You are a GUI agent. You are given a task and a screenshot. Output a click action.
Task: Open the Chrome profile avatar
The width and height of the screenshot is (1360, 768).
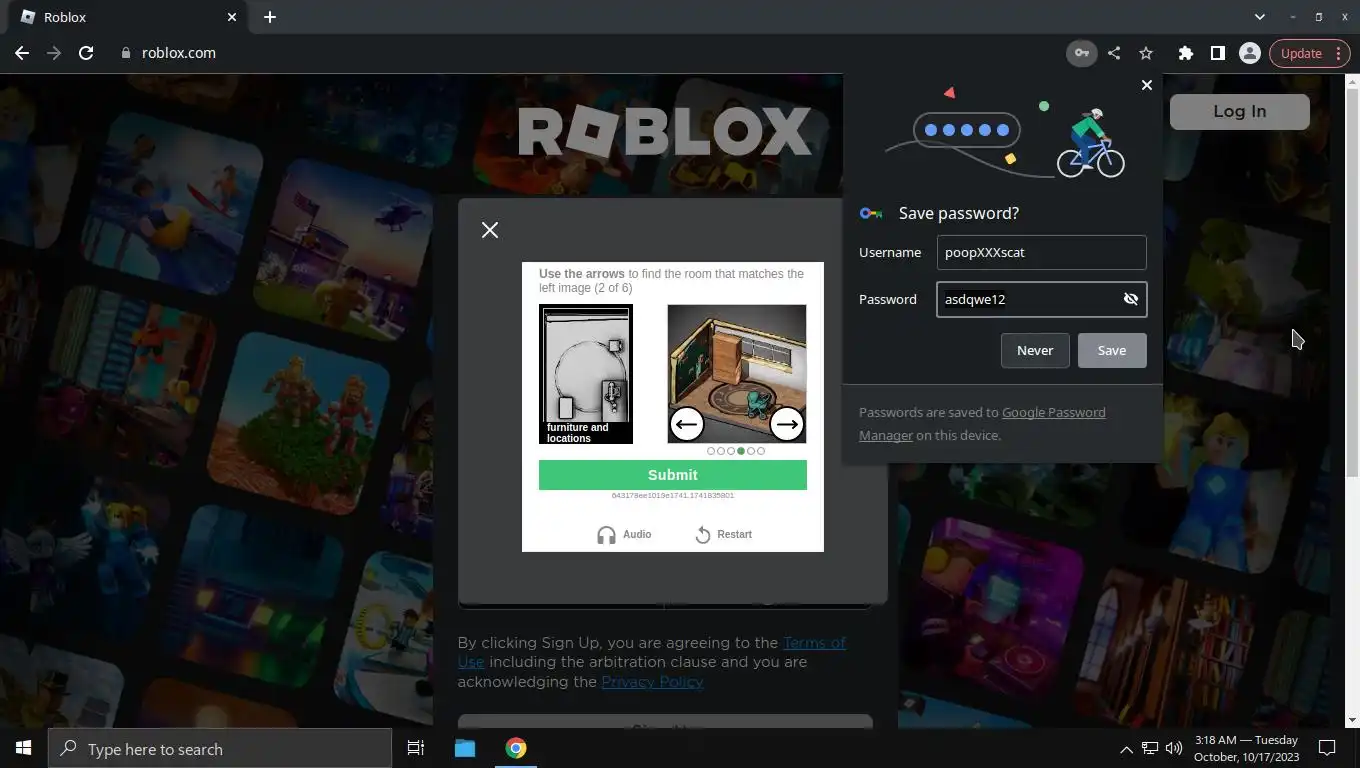(x=1249, y=53)
